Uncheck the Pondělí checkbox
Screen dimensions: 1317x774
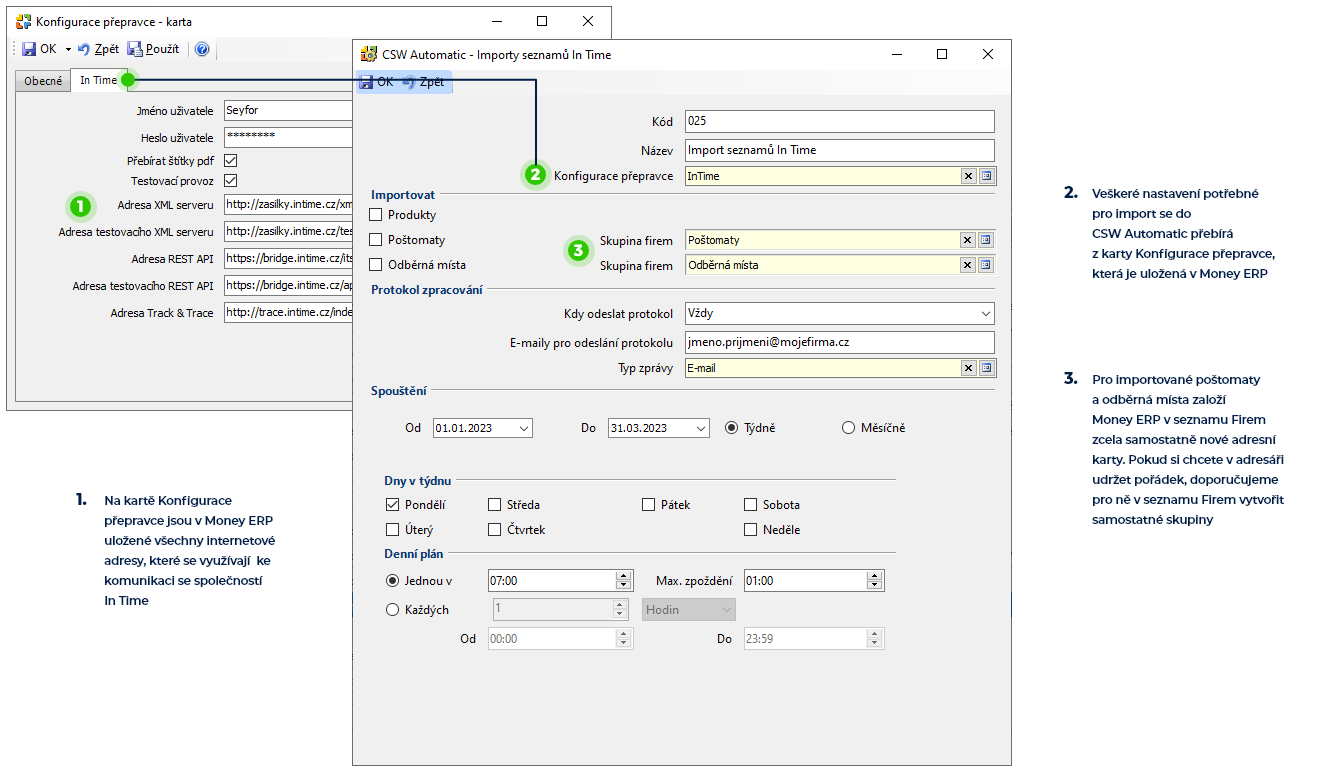(392, 505)
